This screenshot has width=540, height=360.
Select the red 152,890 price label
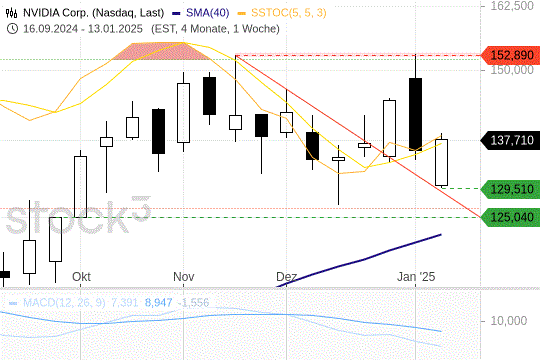pyautogui.click(x=510, y=55)
